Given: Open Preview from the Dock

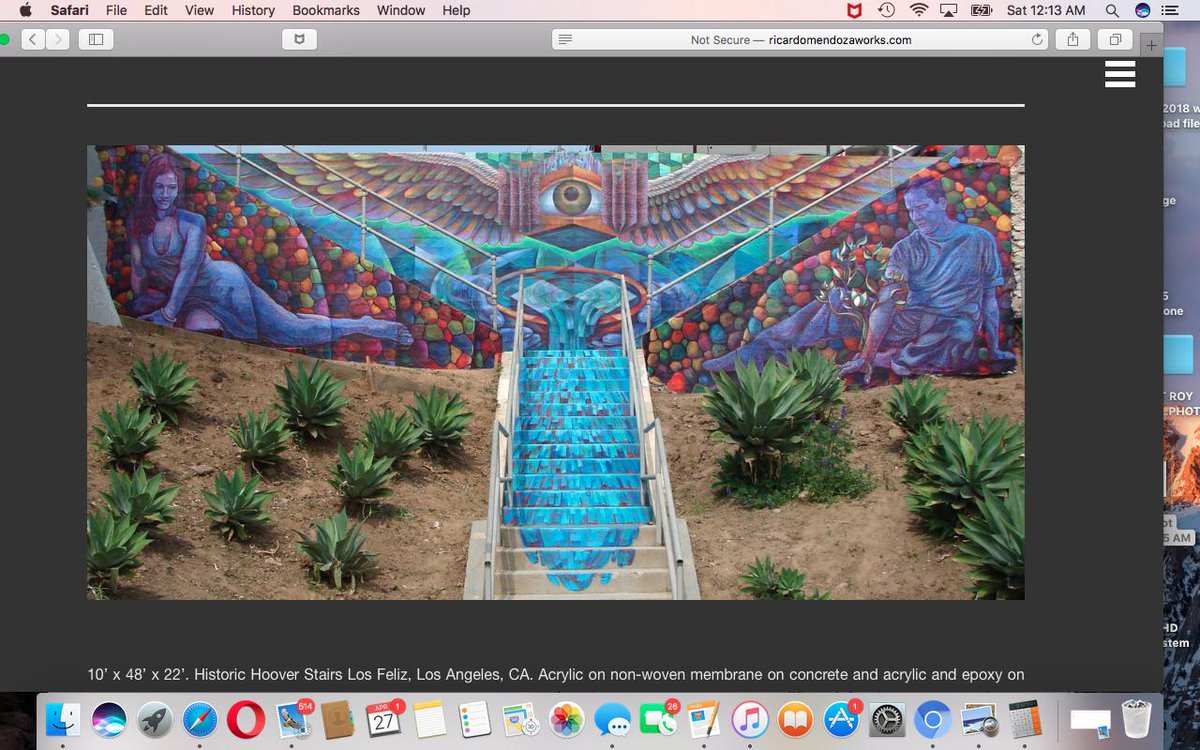Looking at the screenshot, I should tap(979, 719).
